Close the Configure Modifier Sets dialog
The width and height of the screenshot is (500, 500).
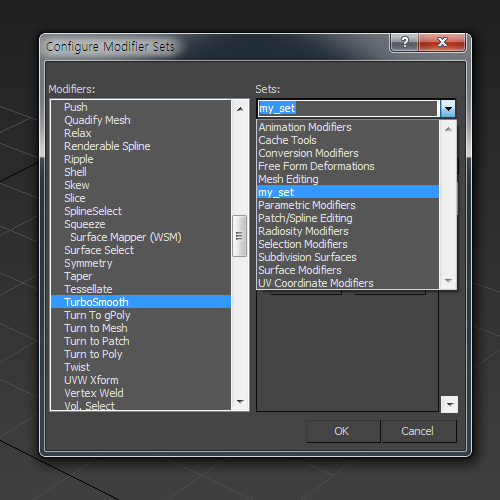click(x=442, y=42)
